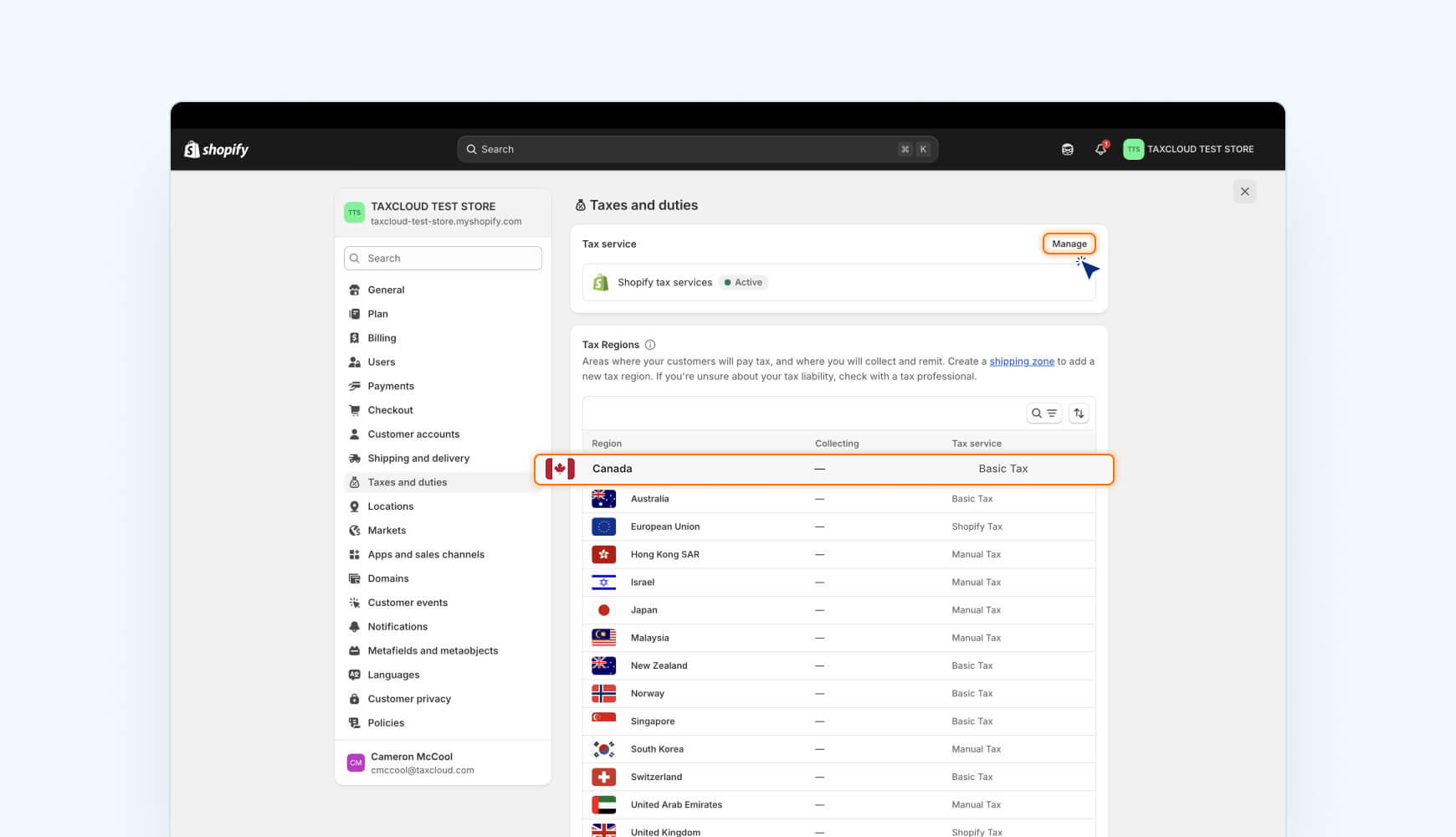Click the Canada flag icon
This screenshot has width=1456, height=837.
tap(559, 469)
